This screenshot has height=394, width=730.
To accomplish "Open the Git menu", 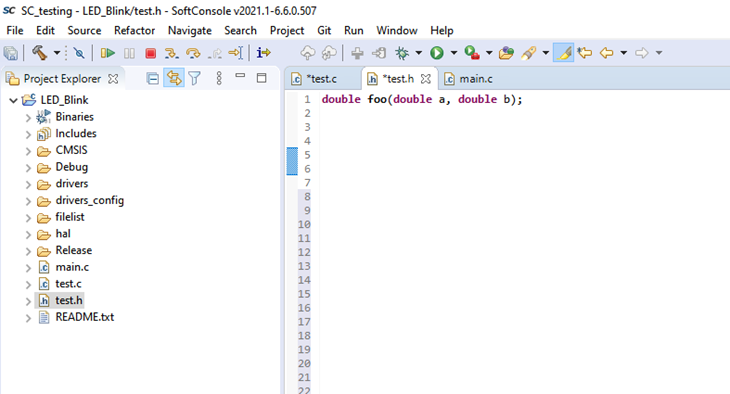I will (324, 31).
